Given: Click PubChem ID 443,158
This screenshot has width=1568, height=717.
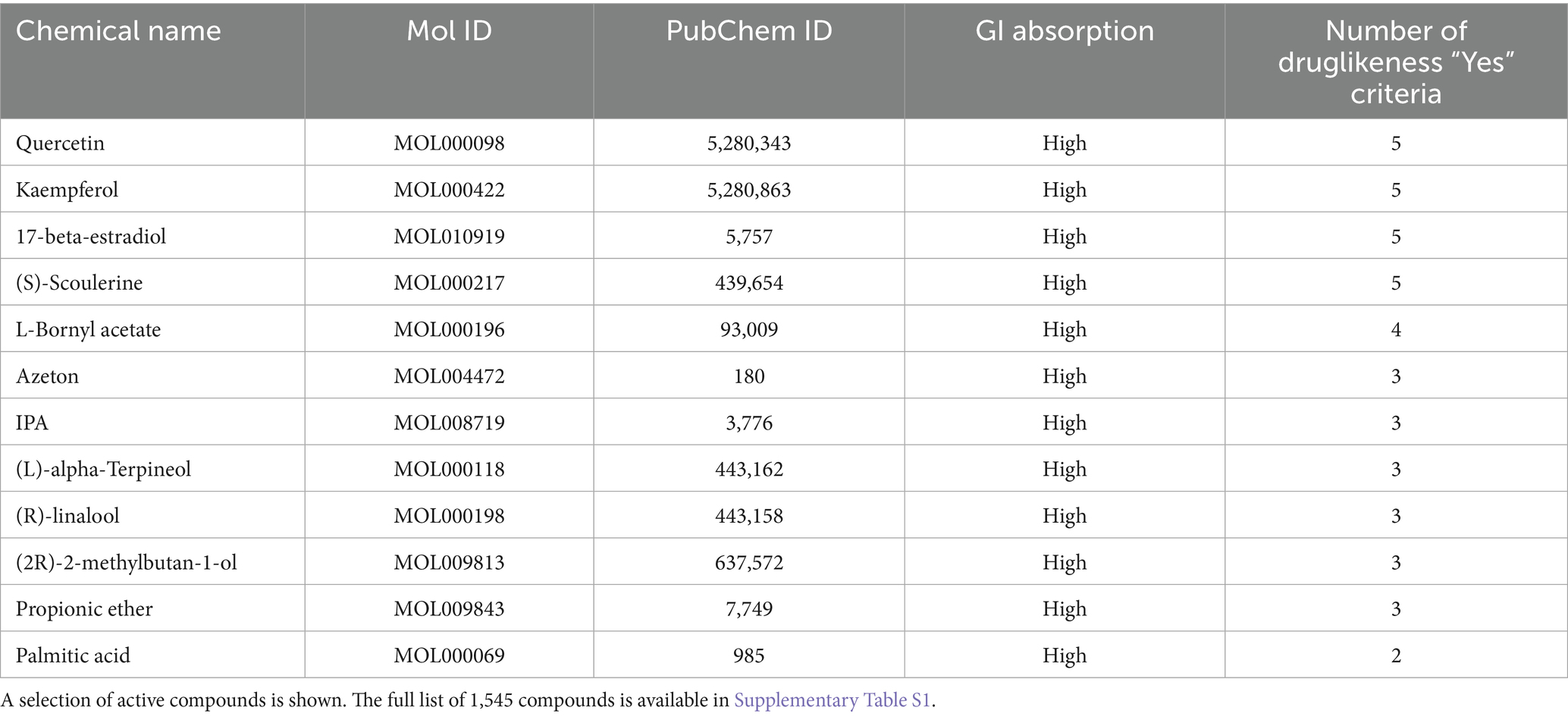Looking at the screenshot, I should pos(748,516).
